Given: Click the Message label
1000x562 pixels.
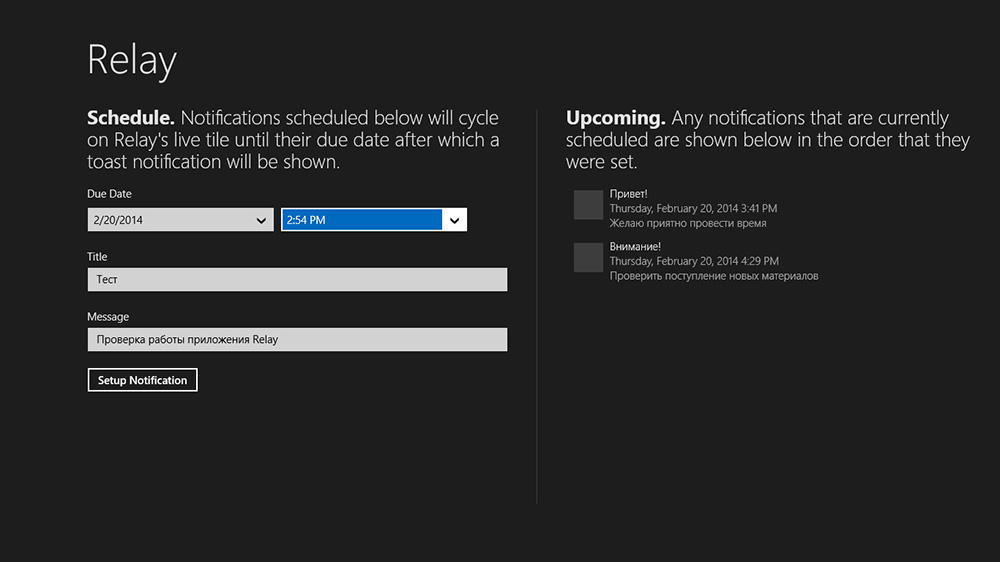Looking at the screenshot, I should pyautogui.click(x=108, y=316).
